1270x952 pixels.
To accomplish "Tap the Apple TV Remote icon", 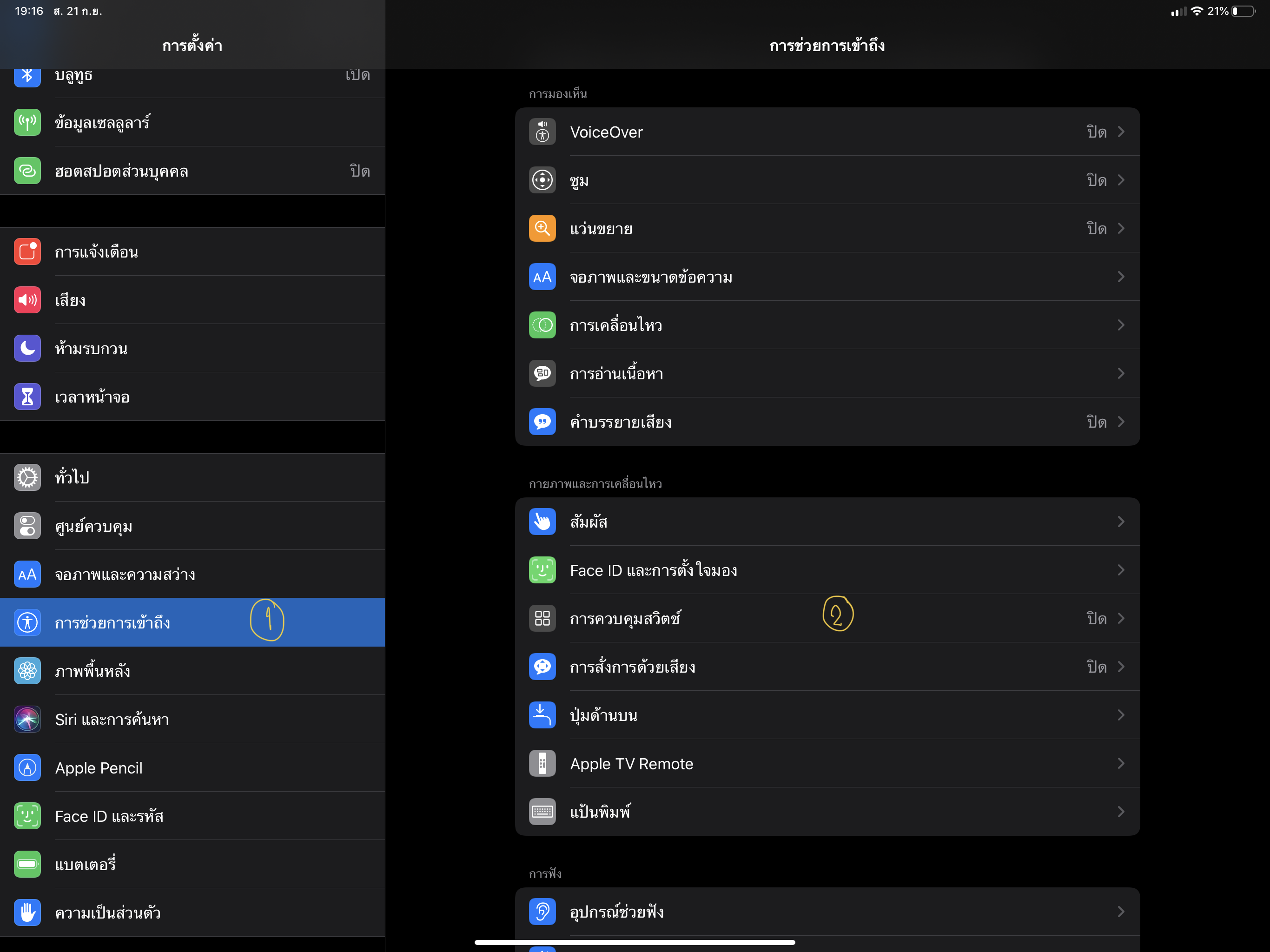I will (542, 763).
